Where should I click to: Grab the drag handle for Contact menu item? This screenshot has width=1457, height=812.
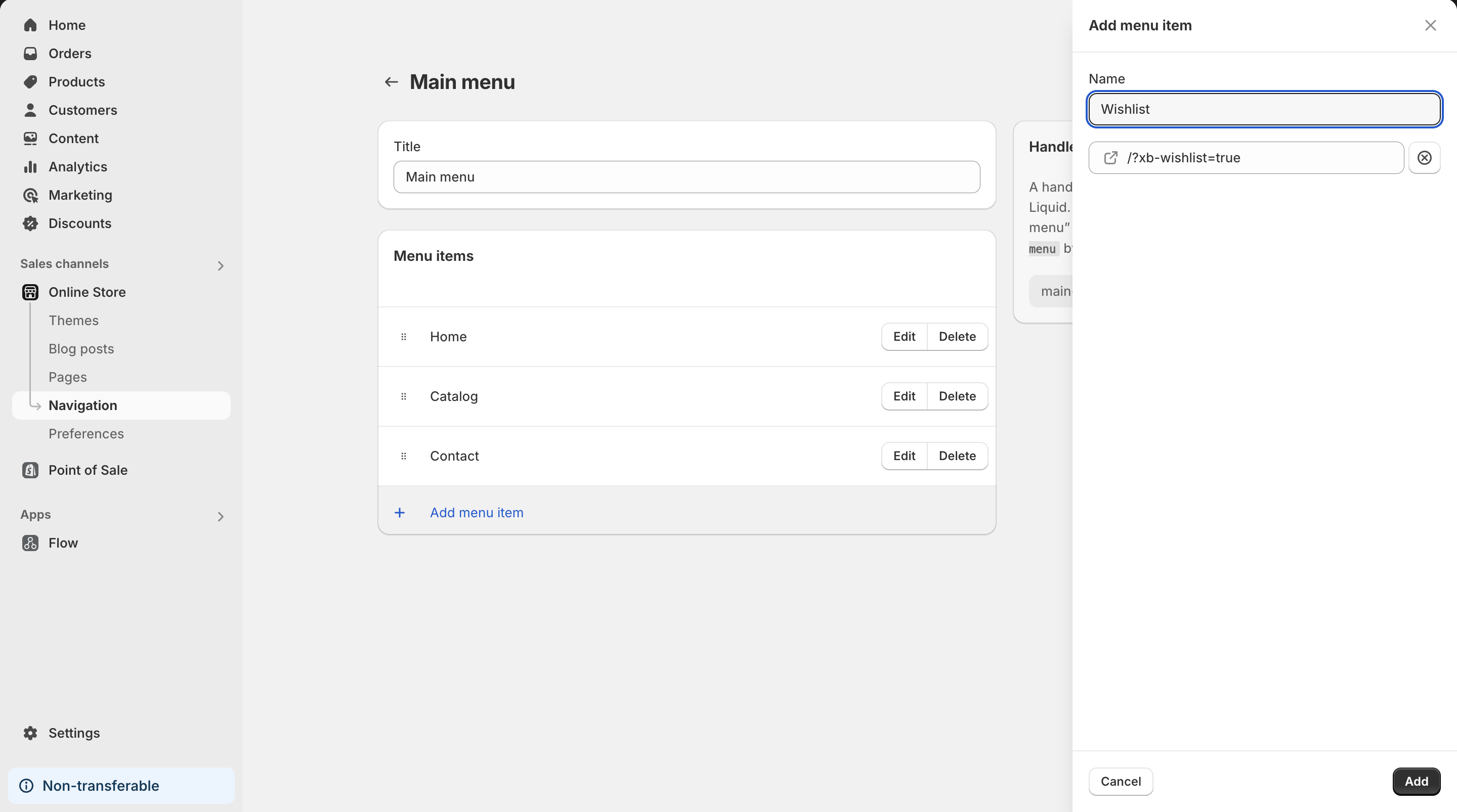point(403,456)
